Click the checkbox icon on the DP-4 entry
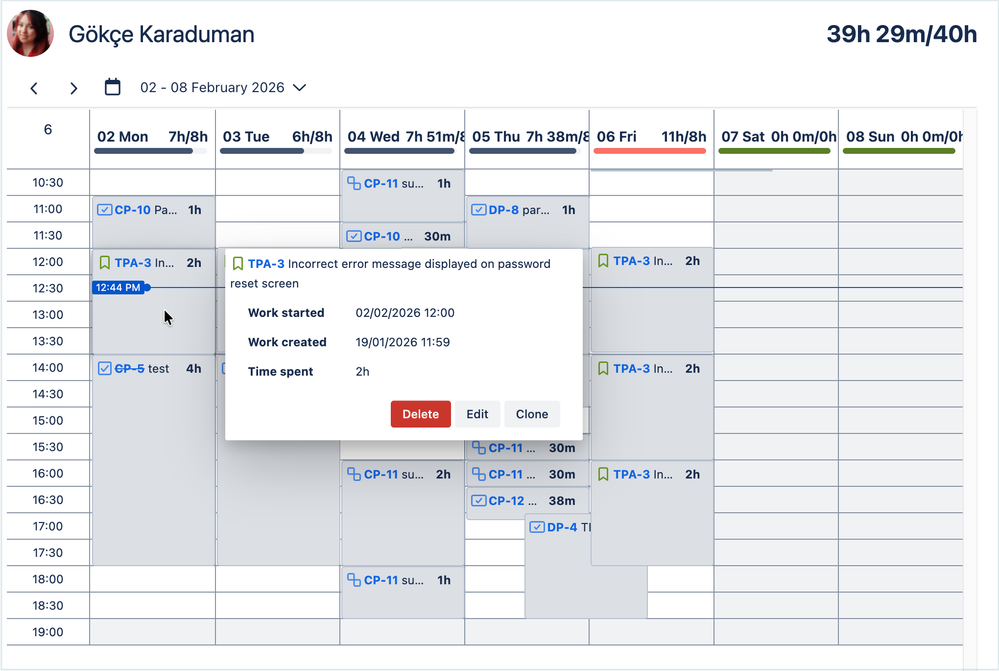 pos(536,527)
